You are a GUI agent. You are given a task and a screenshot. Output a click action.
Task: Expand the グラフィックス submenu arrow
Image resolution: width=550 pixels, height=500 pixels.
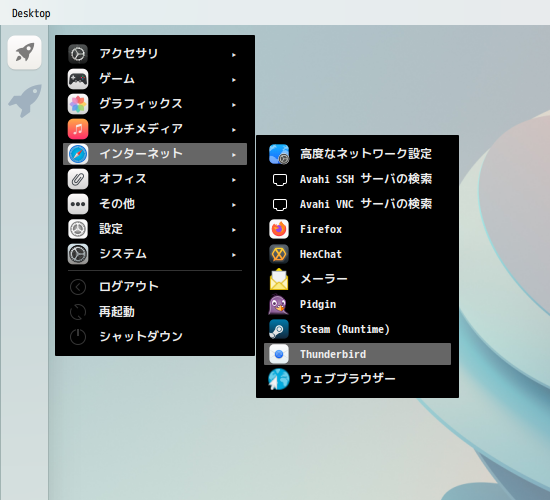coord(234,105)
